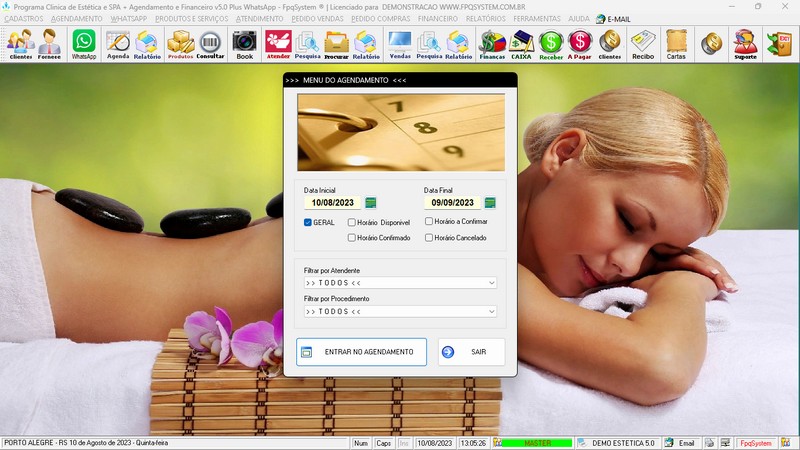Click the calendar picture in the dialog
800x450 pixels.
click(401, 132)
